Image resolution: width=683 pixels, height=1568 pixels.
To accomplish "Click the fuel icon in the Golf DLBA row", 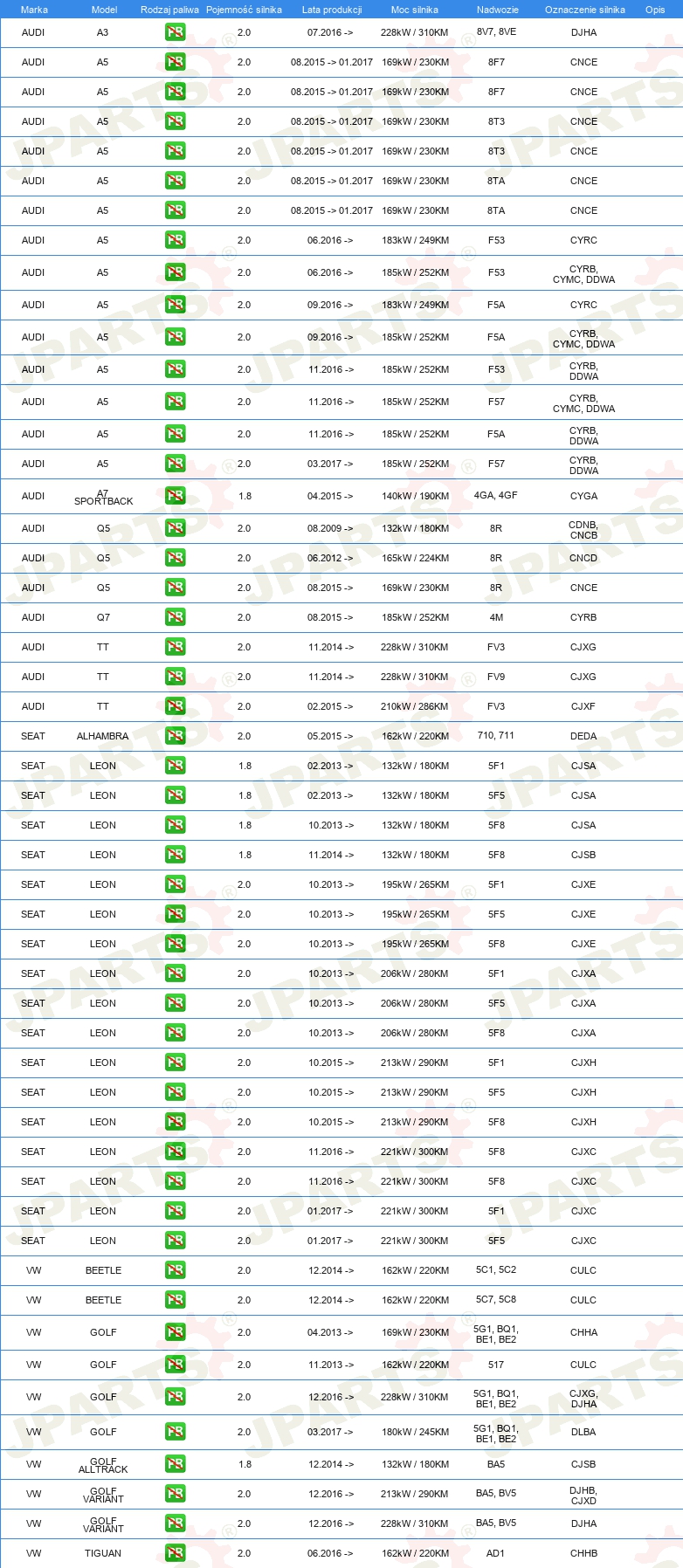I will (175, 1432).
